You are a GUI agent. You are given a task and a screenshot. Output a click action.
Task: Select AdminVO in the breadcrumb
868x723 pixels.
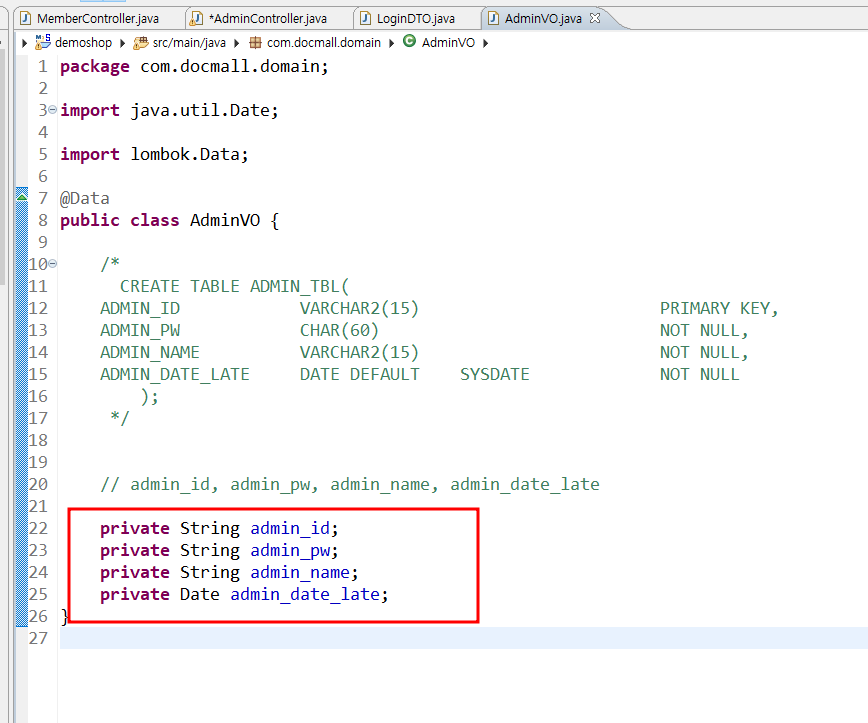pos(448,43)
